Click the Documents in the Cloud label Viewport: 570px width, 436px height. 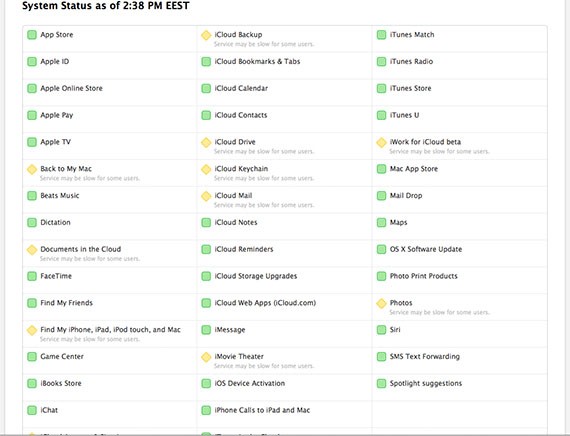[81, 249]
